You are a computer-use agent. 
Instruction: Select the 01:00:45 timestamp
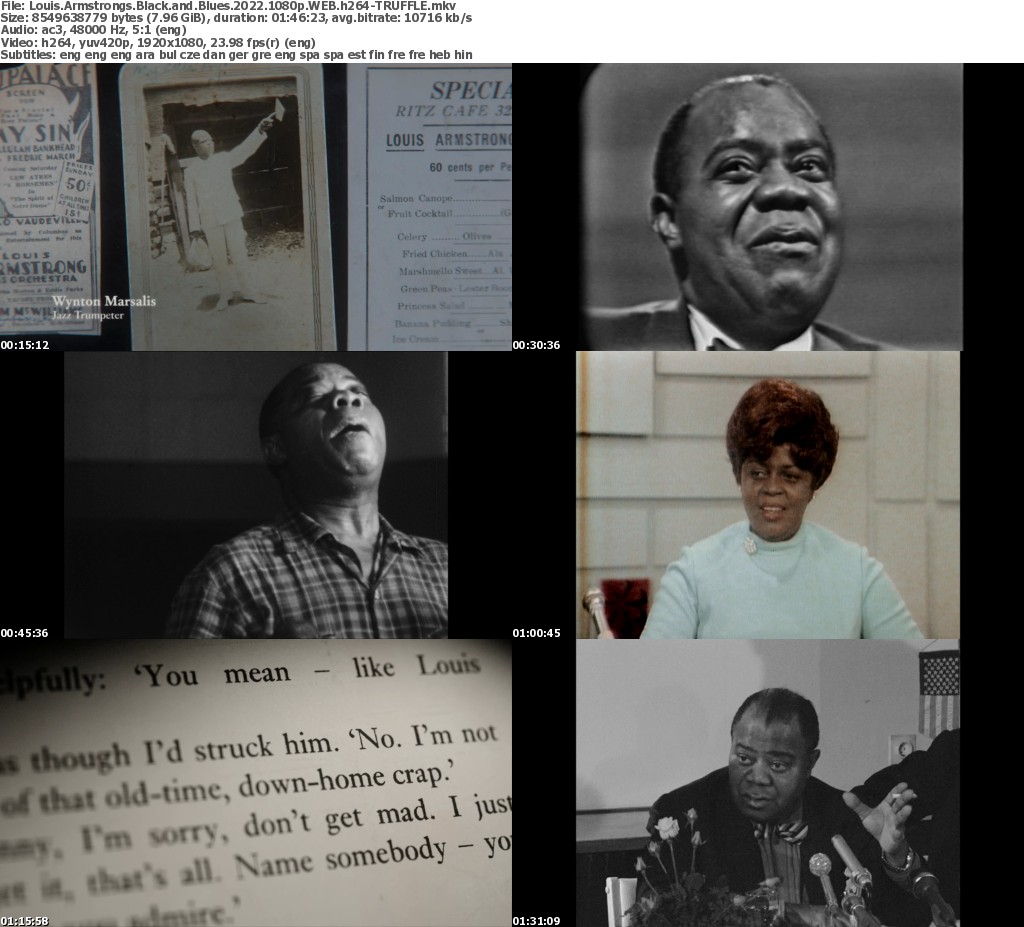[x=536, y=633]
